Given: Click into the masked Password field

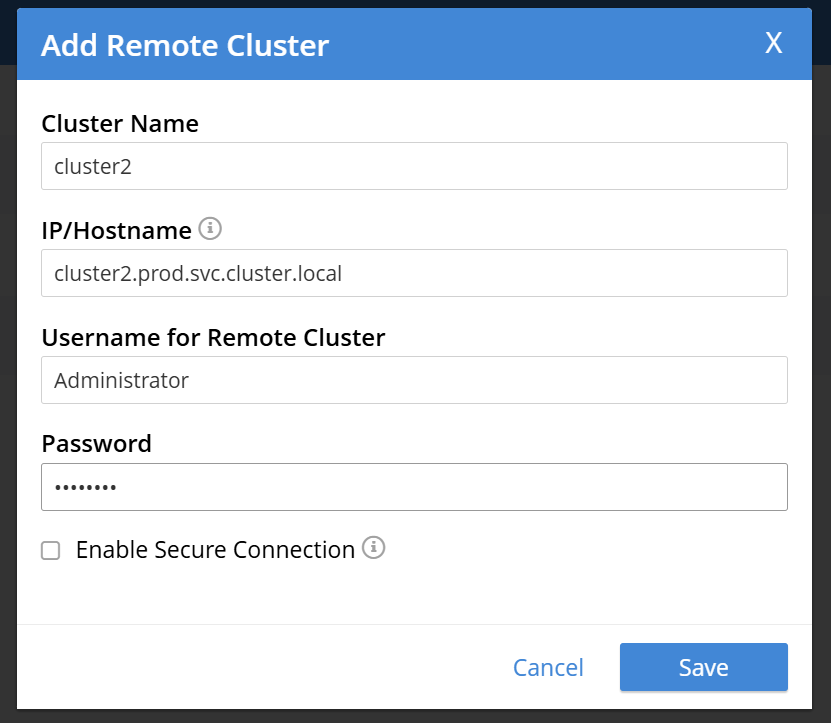Looking at the screenshot, I should (414, 487).
